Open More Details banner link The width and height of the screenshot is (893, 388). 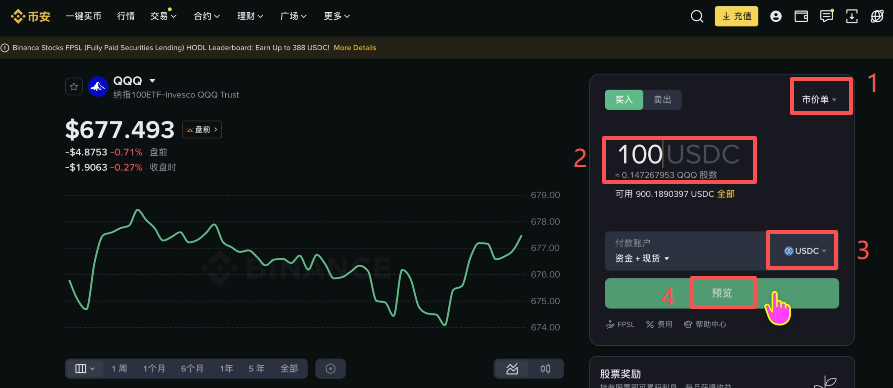[355, 48]
